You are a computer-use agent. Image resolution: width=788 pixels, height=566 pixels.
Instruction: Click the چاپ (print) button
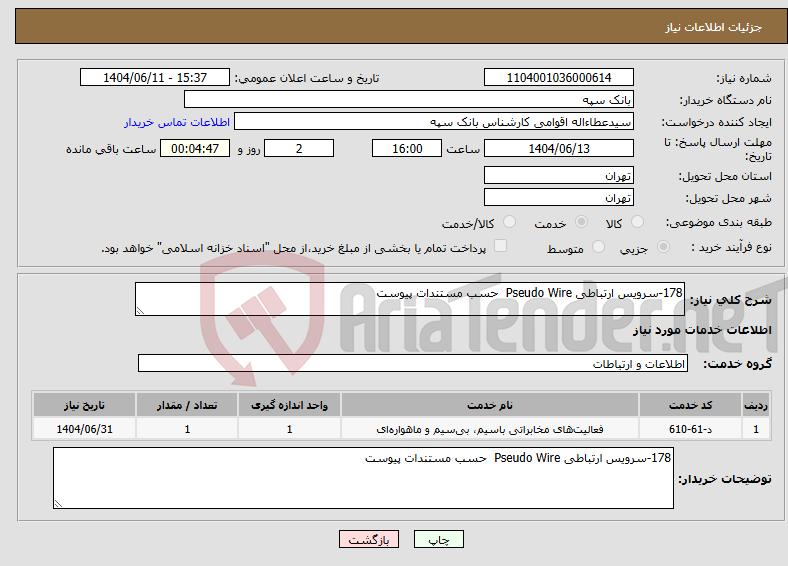tap(438, 539)
